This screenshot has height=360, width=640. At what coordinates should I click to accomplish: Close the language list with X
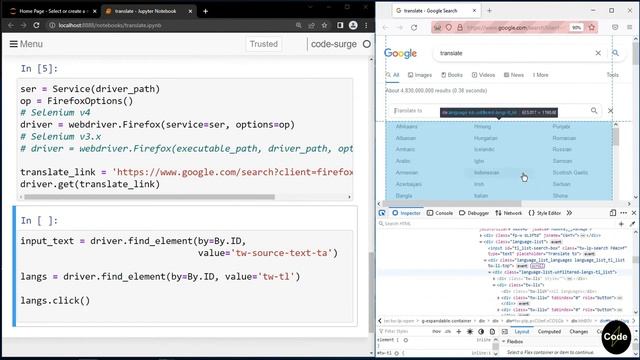[x=610, y=111]
